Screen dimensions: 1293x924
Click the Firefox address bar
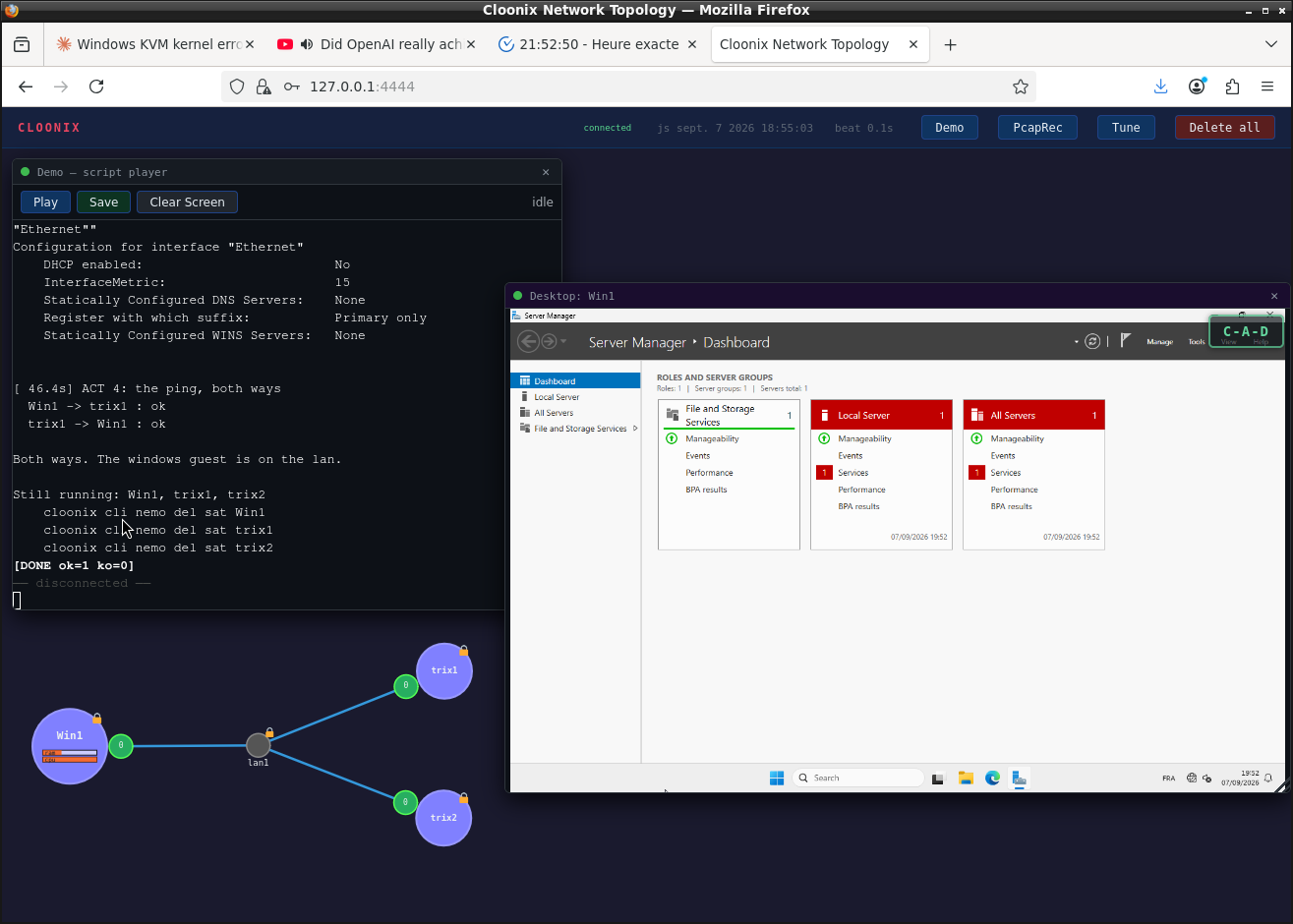pos(628,87)
